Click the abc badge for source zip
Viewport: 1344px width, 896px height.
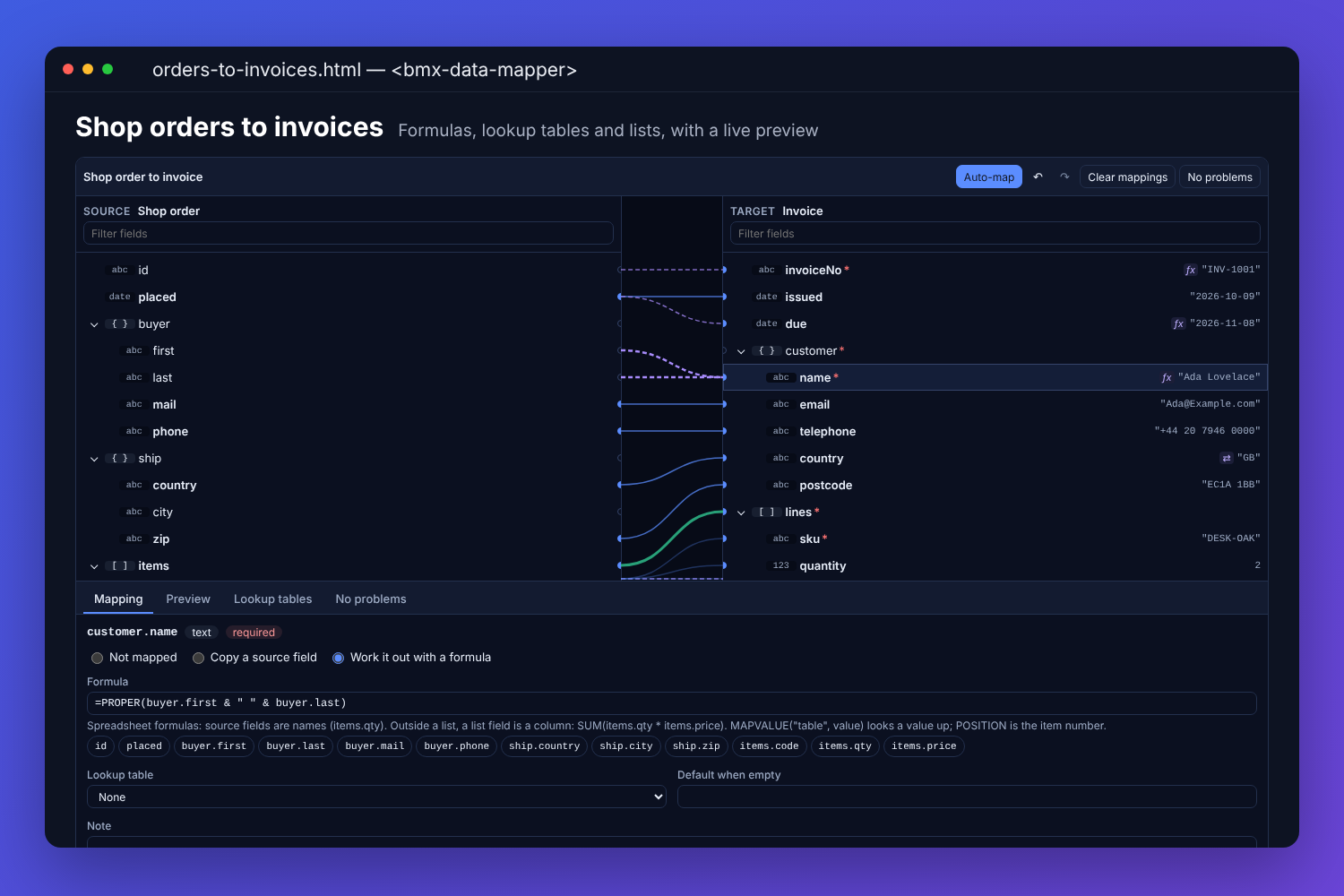134,538
